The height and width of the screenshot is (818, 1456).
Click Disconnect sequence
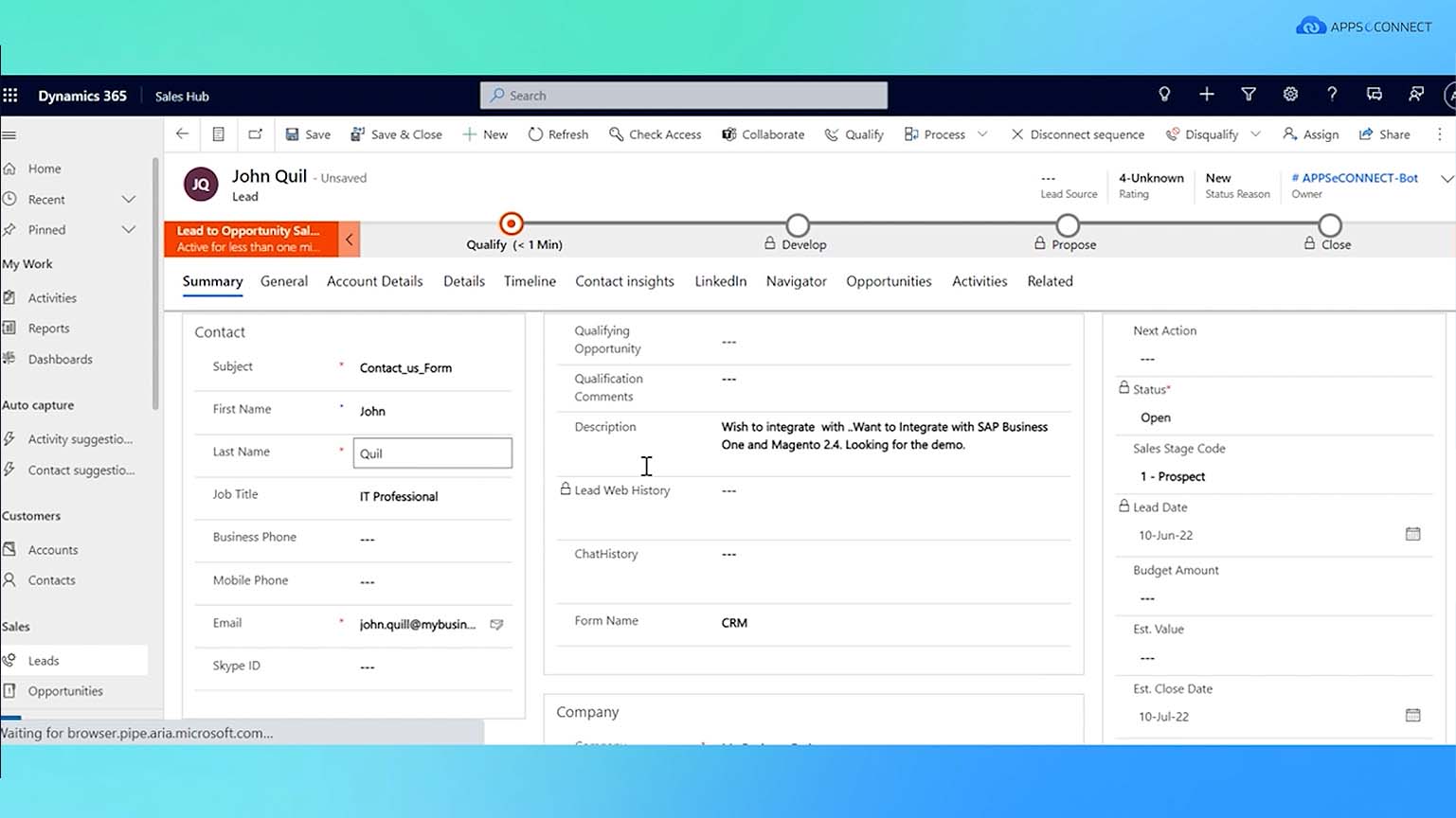pyautogui.click(x=1077, y=134)
